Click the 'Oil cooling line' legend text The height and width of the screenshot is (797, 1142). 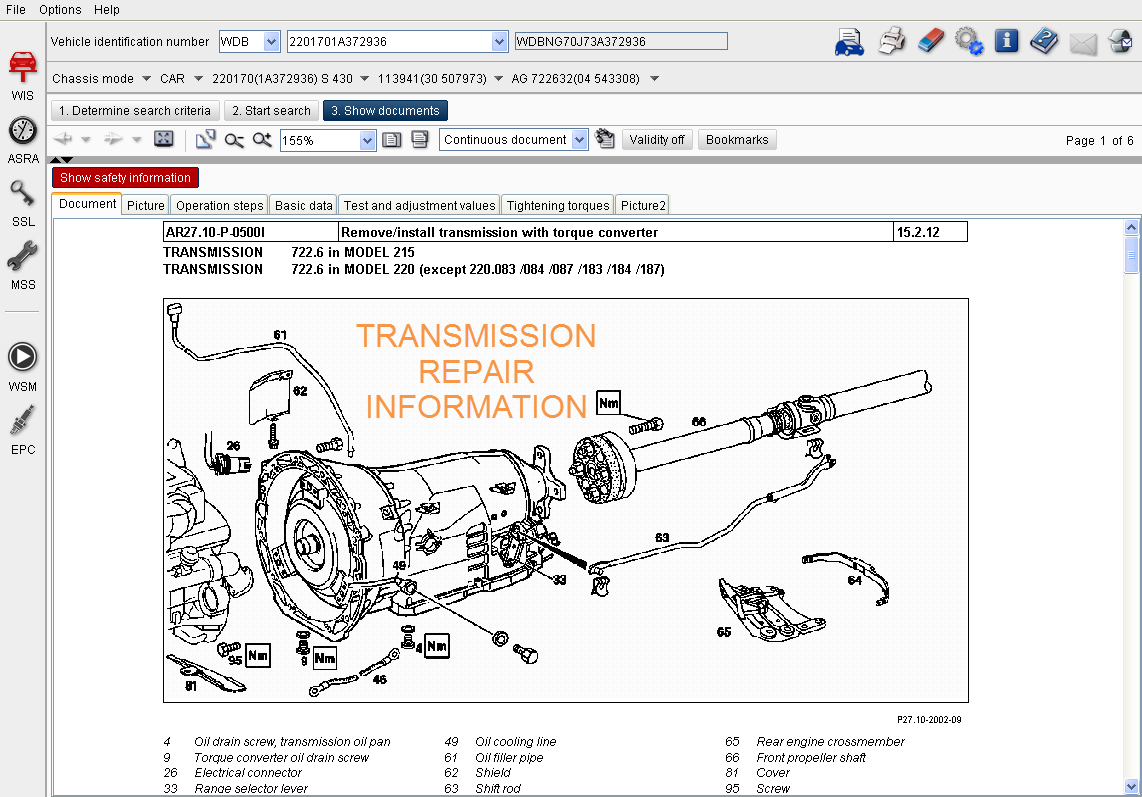[x=516, y=742]
